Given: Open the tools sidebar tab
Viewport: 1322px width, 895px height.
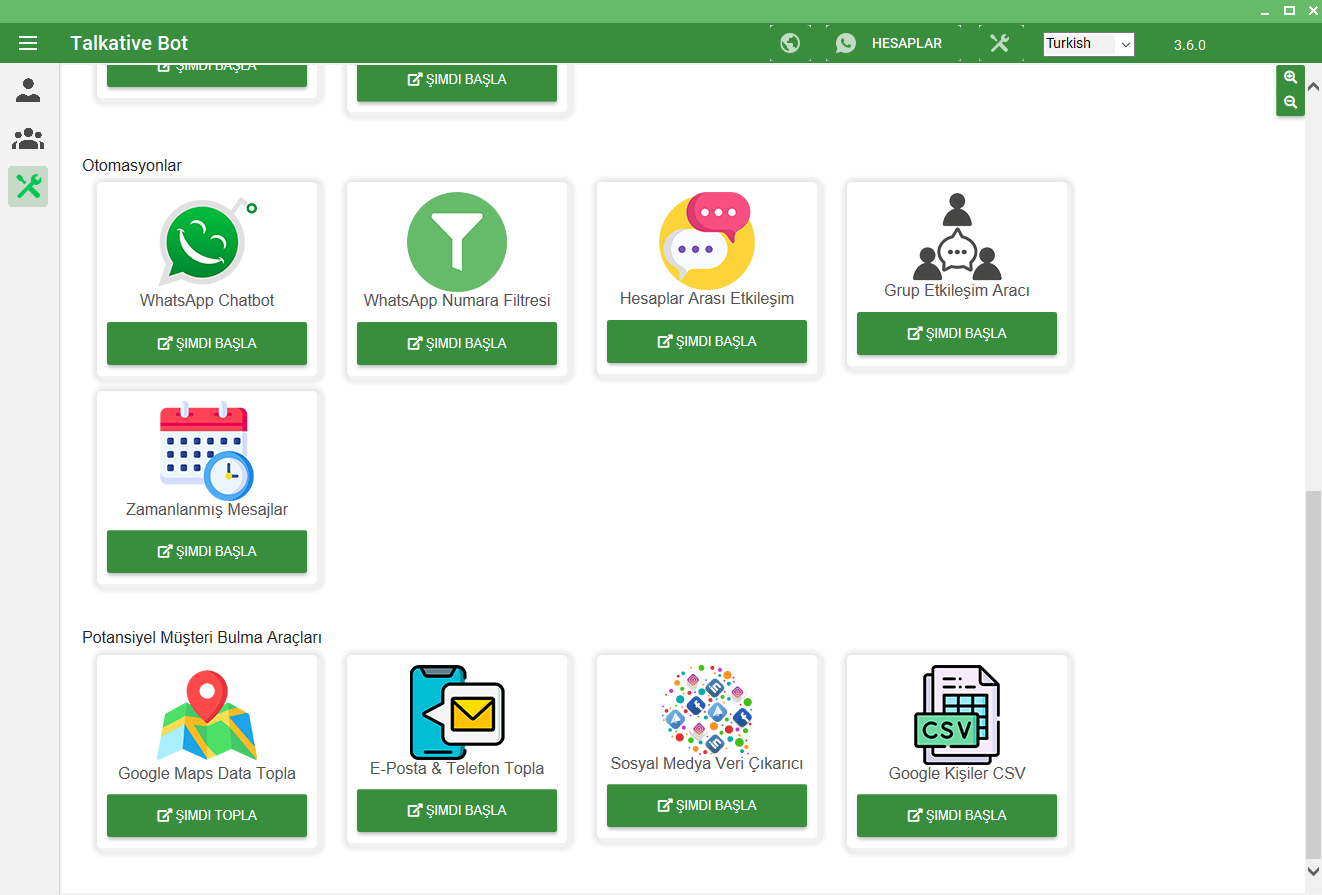Looking at the screenshot, I should [x=28, y=186].
